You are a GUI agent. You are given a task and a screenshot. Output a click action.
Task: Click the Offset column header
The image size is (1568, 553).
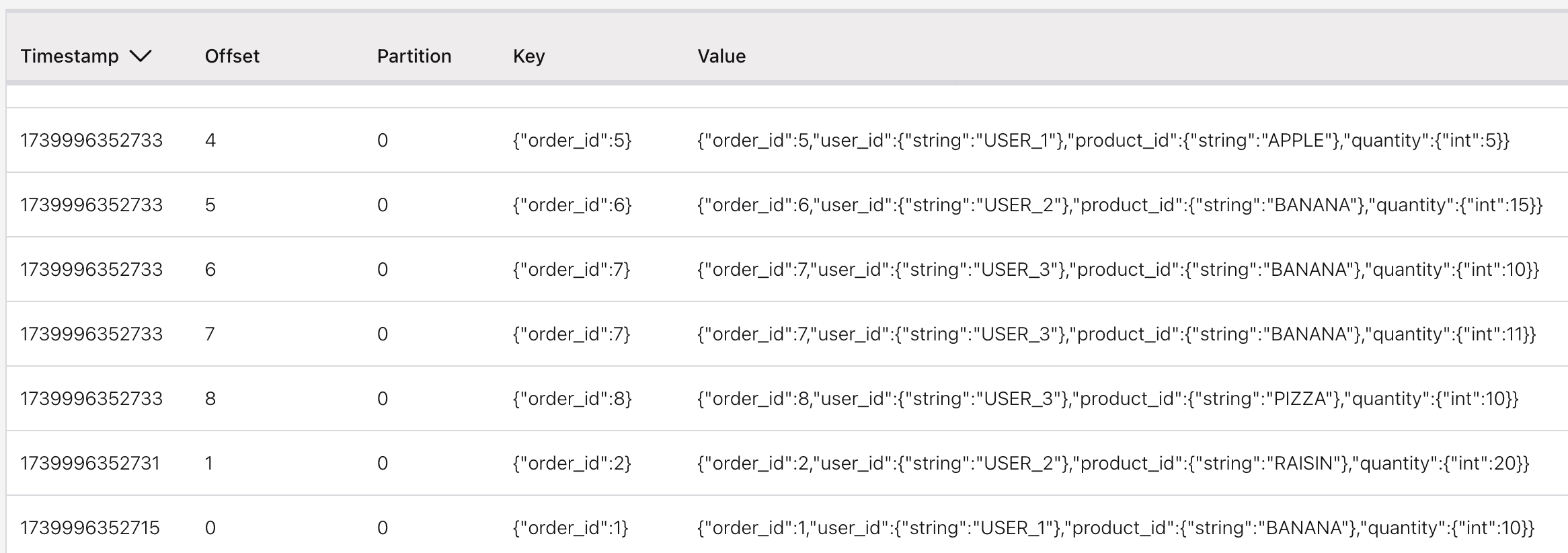tap(232, 57)
